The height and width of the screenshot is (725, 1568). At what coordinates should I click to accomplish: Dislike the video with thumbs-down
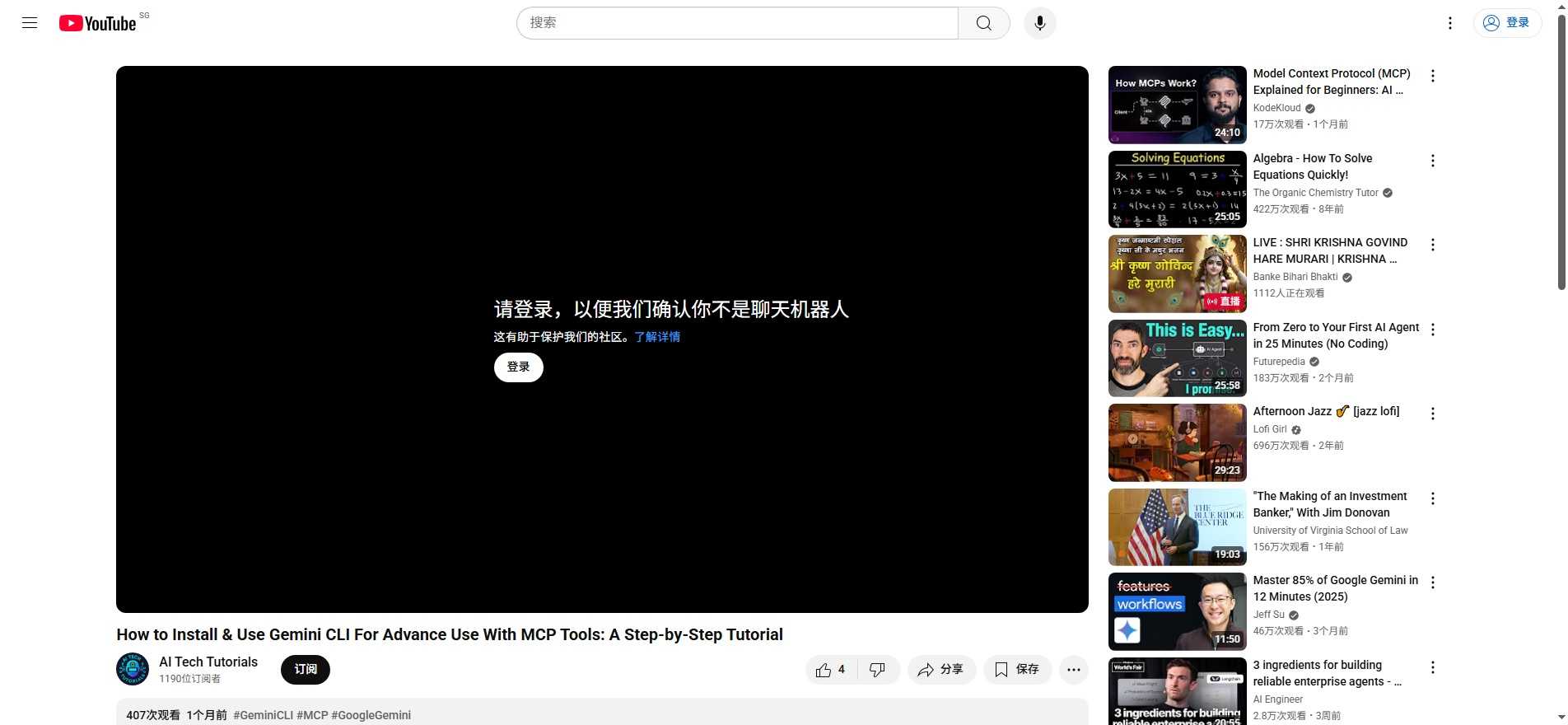(878, 670)
